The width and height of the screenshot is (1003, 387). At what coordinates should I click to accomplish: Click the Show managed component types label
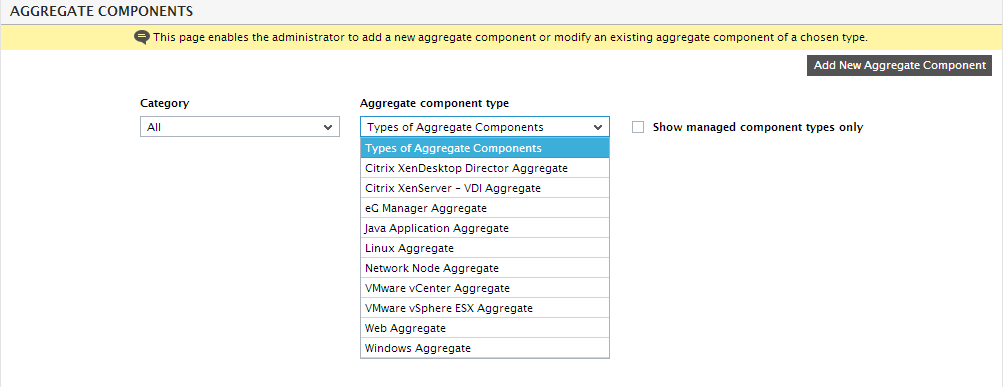[x=757, y=127]
